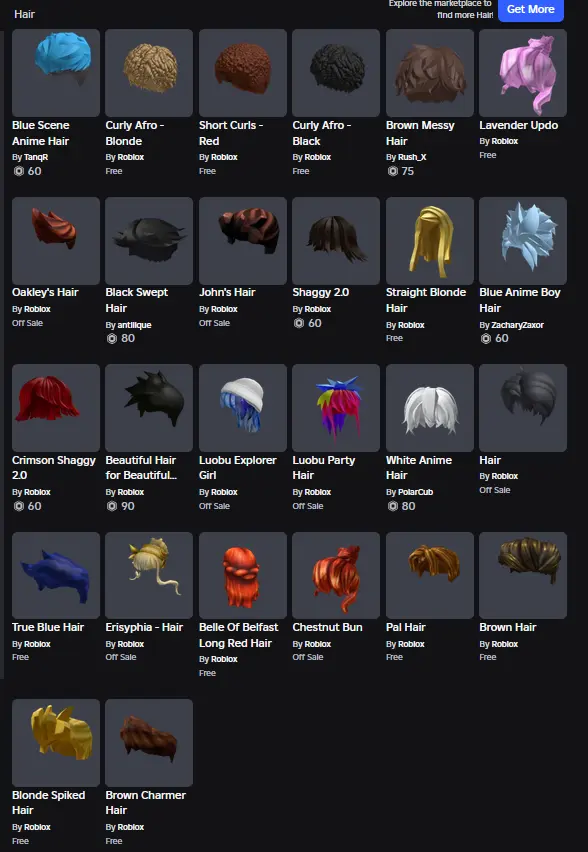Viewport: 588px width, 852px height.
Task: Choose the Luobu Party Hair thumbnail
Action: [x=336, y=408]
